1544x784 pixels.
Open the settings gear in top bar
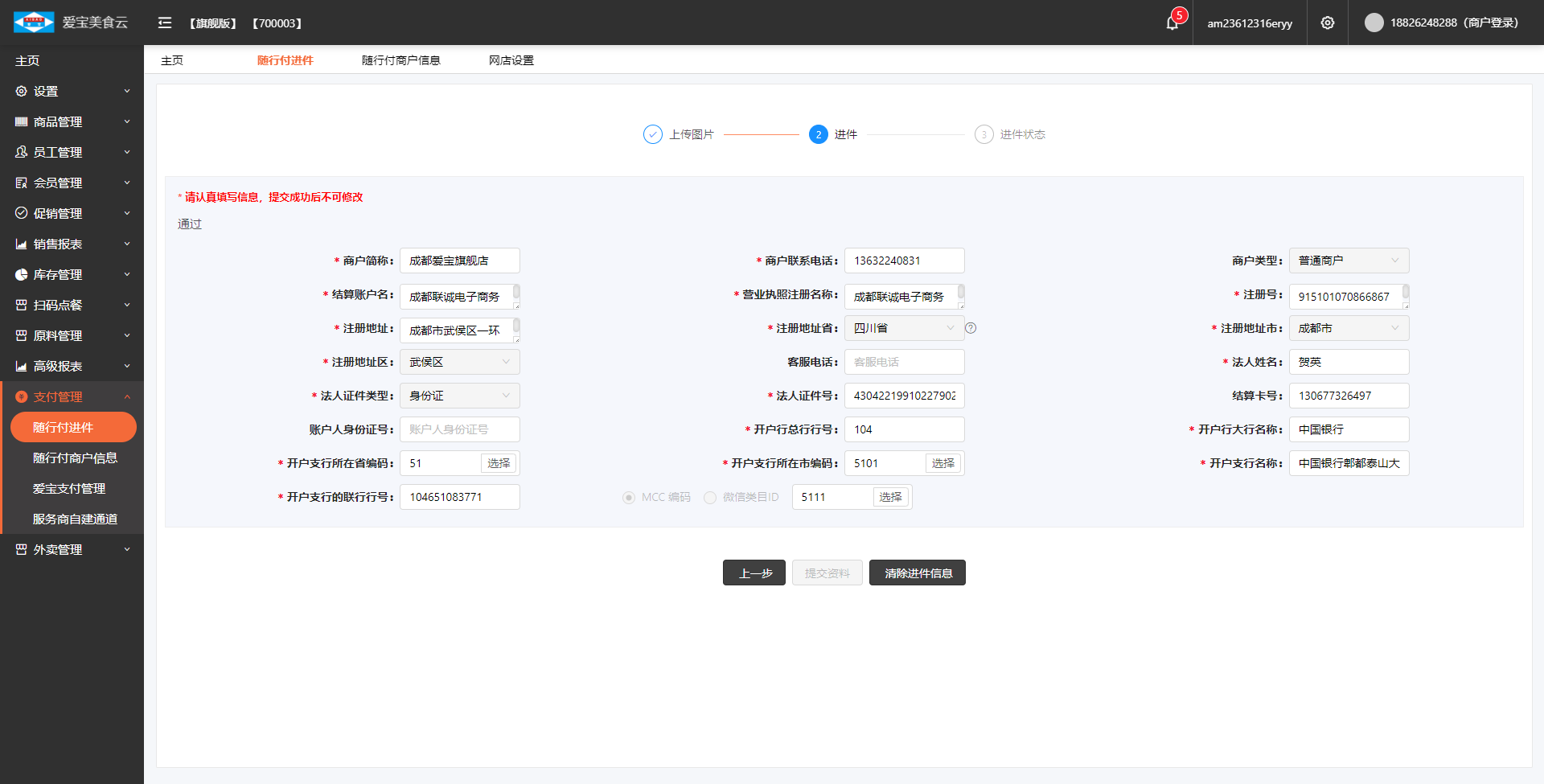point(1328,23)
